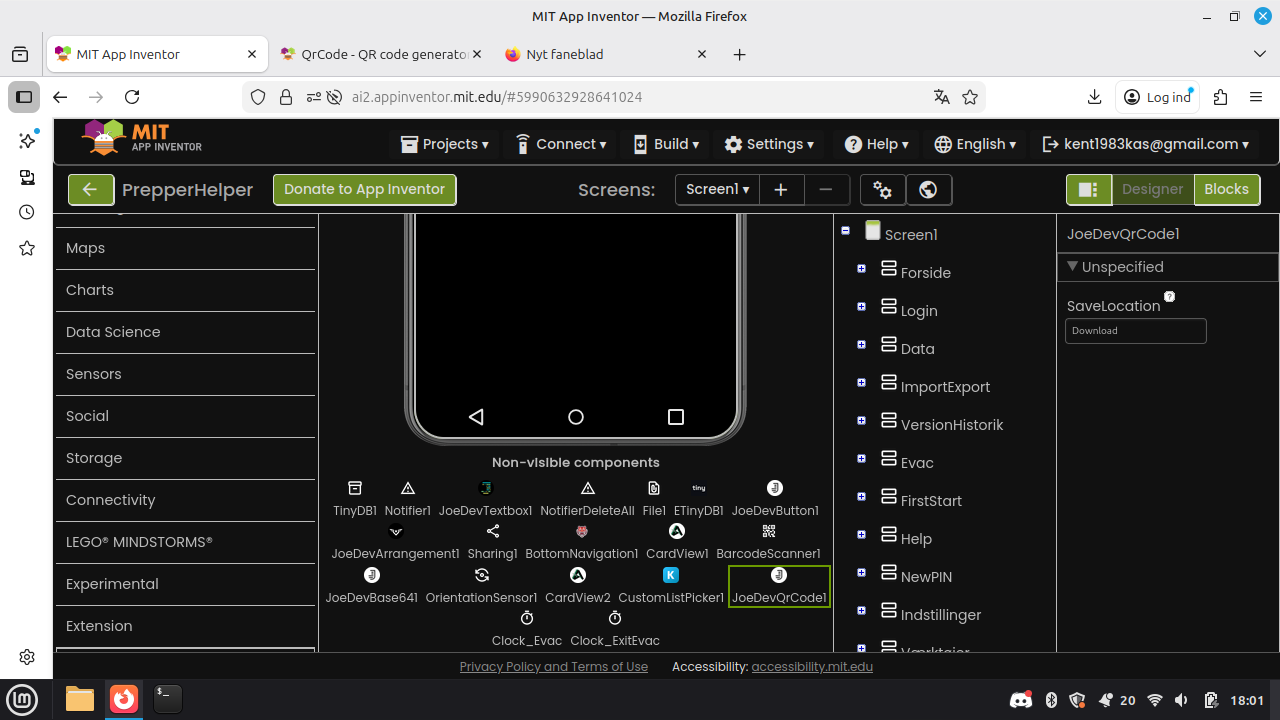Switch to Designer view
This screenshot has height=720, width=1280.
(1152, 189)
